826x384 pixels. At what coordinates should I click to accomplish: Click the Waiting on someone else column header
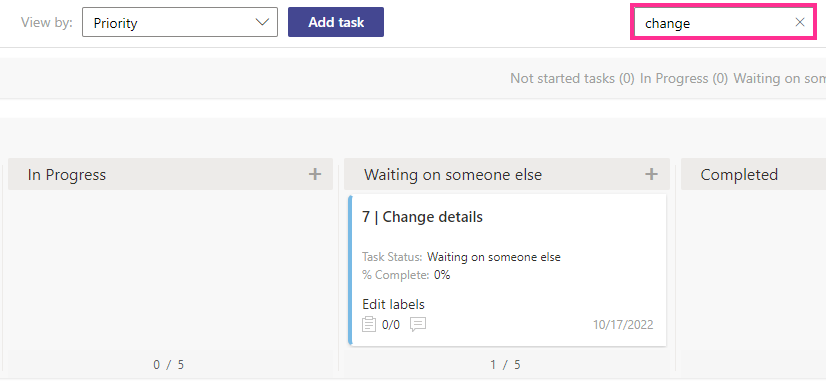[507, 174]
